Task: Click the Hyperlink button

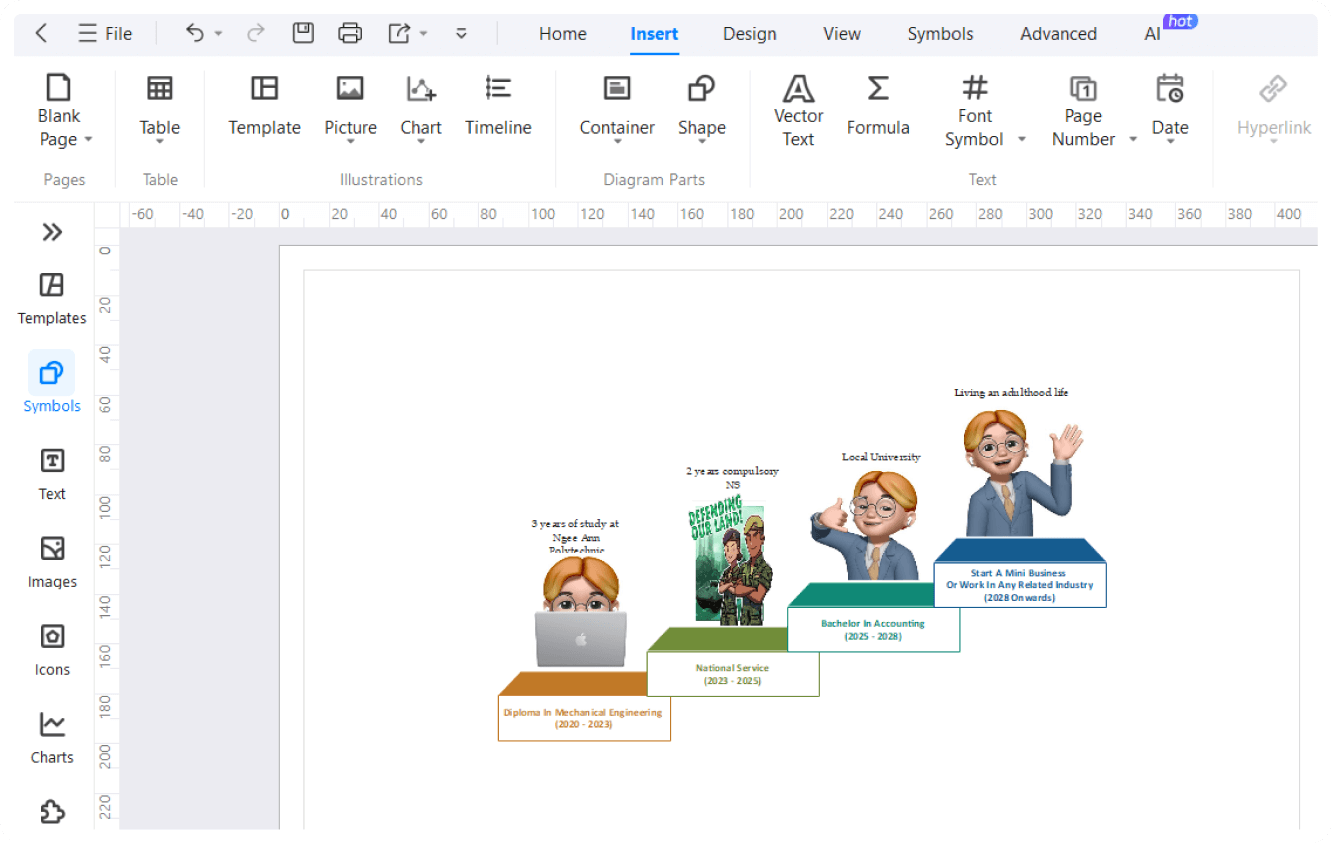Action: (1273, 108)
